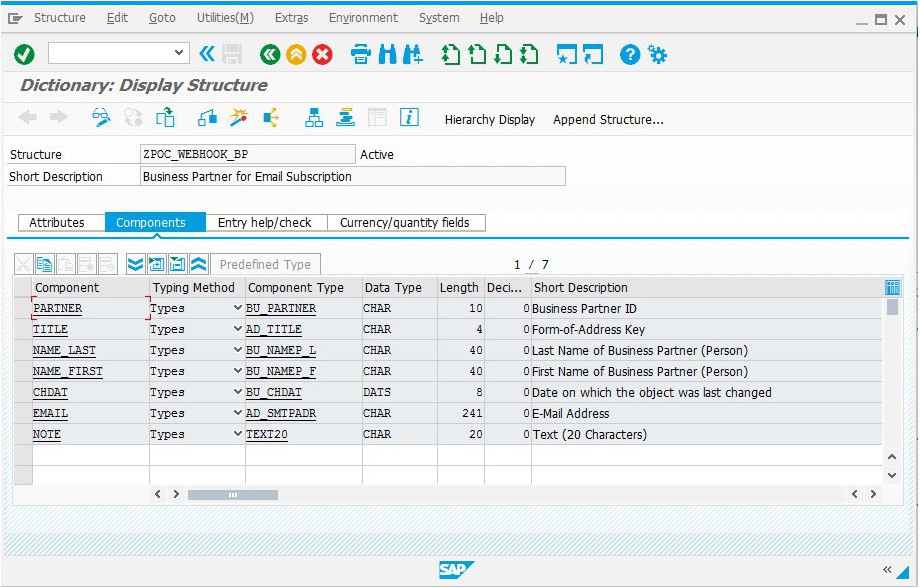The height and width of the screenshot is (588, 920).
Task: Open the Typing Method dropdown for NAME_FIRST
Action: pyautogui.click(x=238, y=371)
